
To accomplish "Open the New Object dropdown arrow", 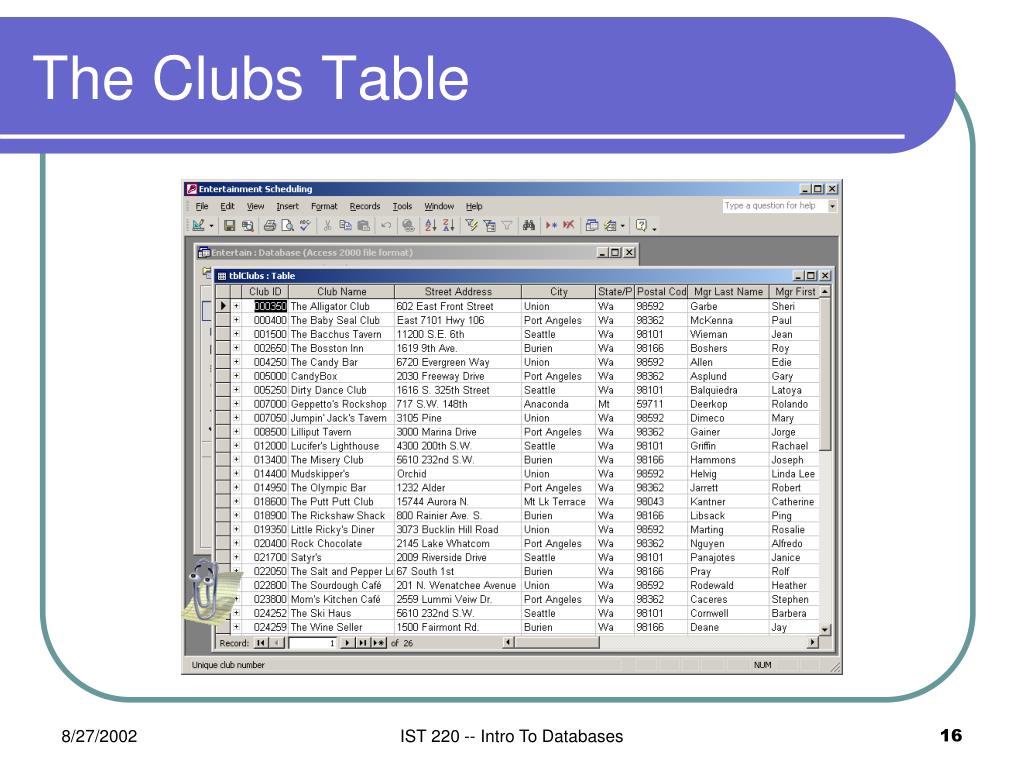I will click(x=622, y=226).
